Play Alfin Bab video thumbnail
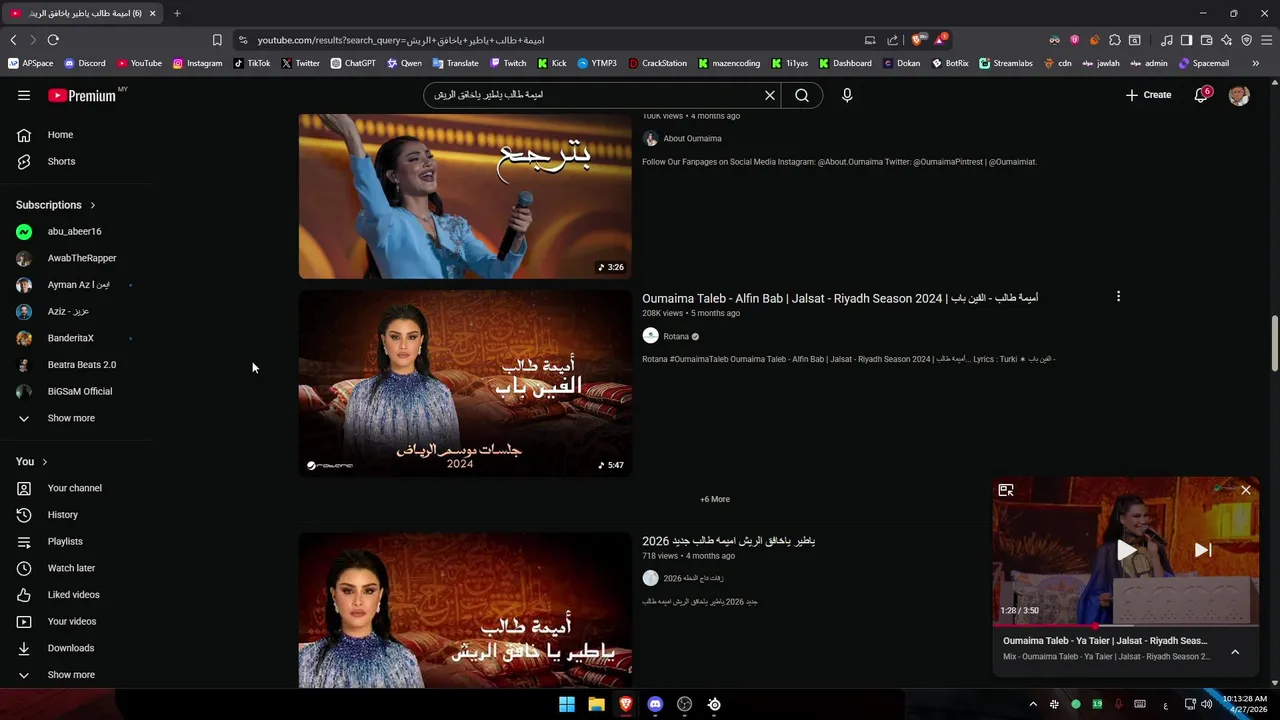This screenshot has width=1280, height=720. 465,383
